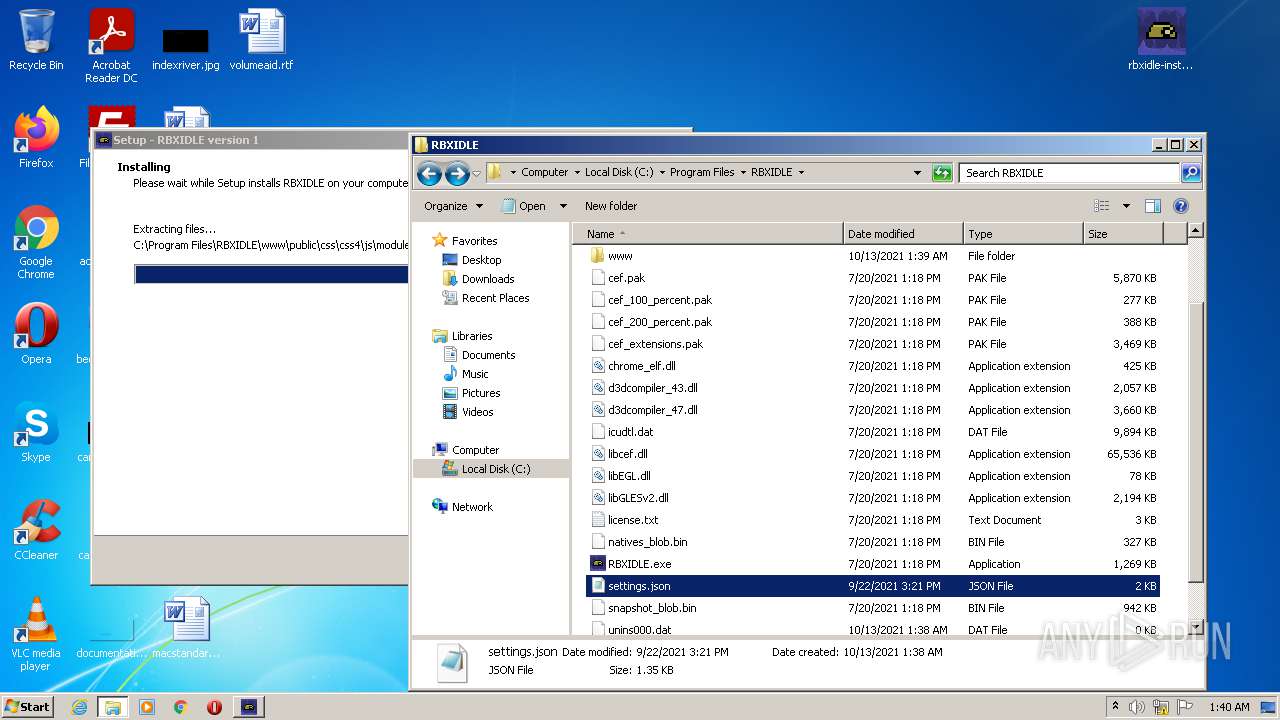Click the Open toolbar button
This screenshot has height=720, width=1280.
point(524,206)
